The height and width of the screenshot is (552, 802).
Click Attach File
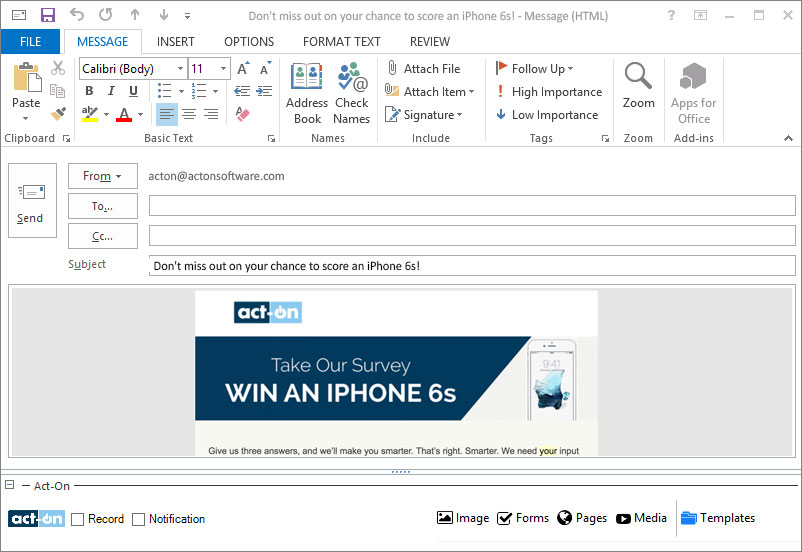[423, 69]
